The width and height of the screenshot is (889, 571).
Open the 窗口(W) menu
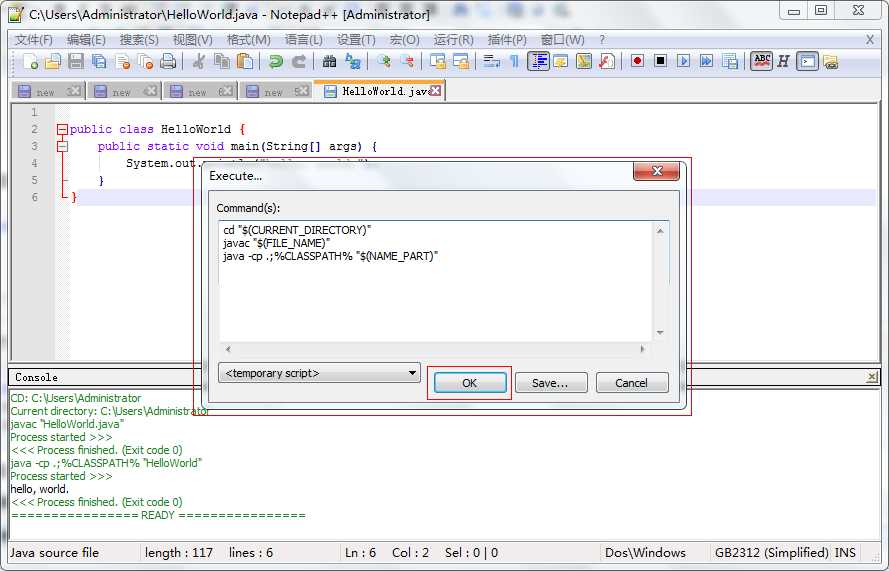[562, 40]
